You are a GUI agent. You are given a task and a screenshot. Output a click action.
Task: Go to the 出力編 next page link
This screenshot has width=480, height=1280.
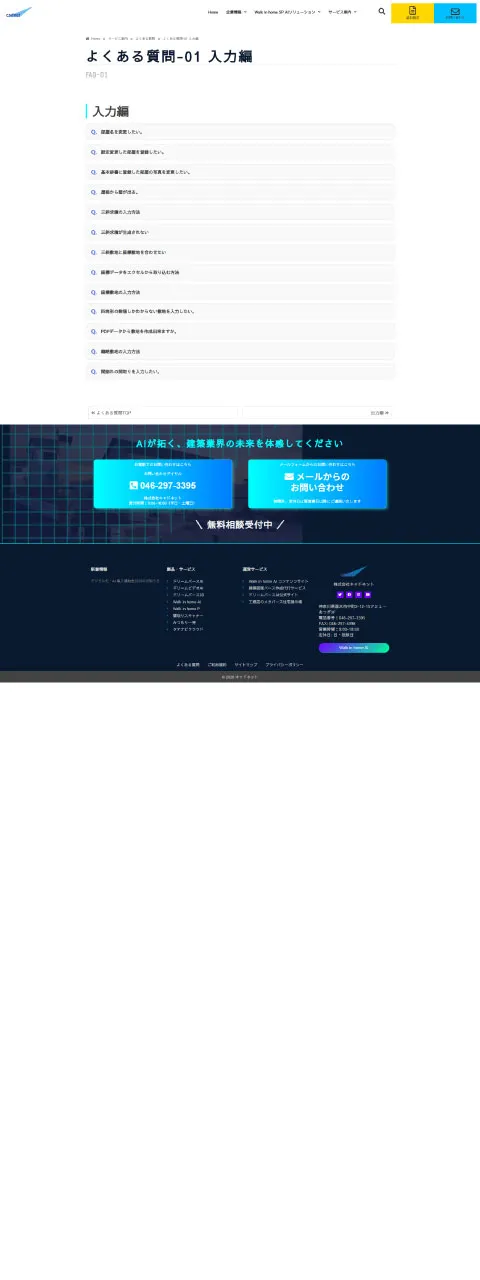(317, 412)
